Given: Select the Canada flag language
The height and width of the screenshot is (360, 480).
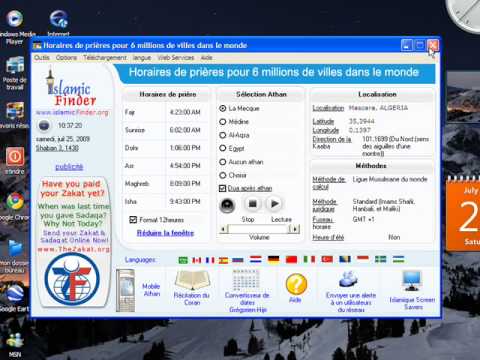Looking at the screenshot, I should [x=197, y=260].
